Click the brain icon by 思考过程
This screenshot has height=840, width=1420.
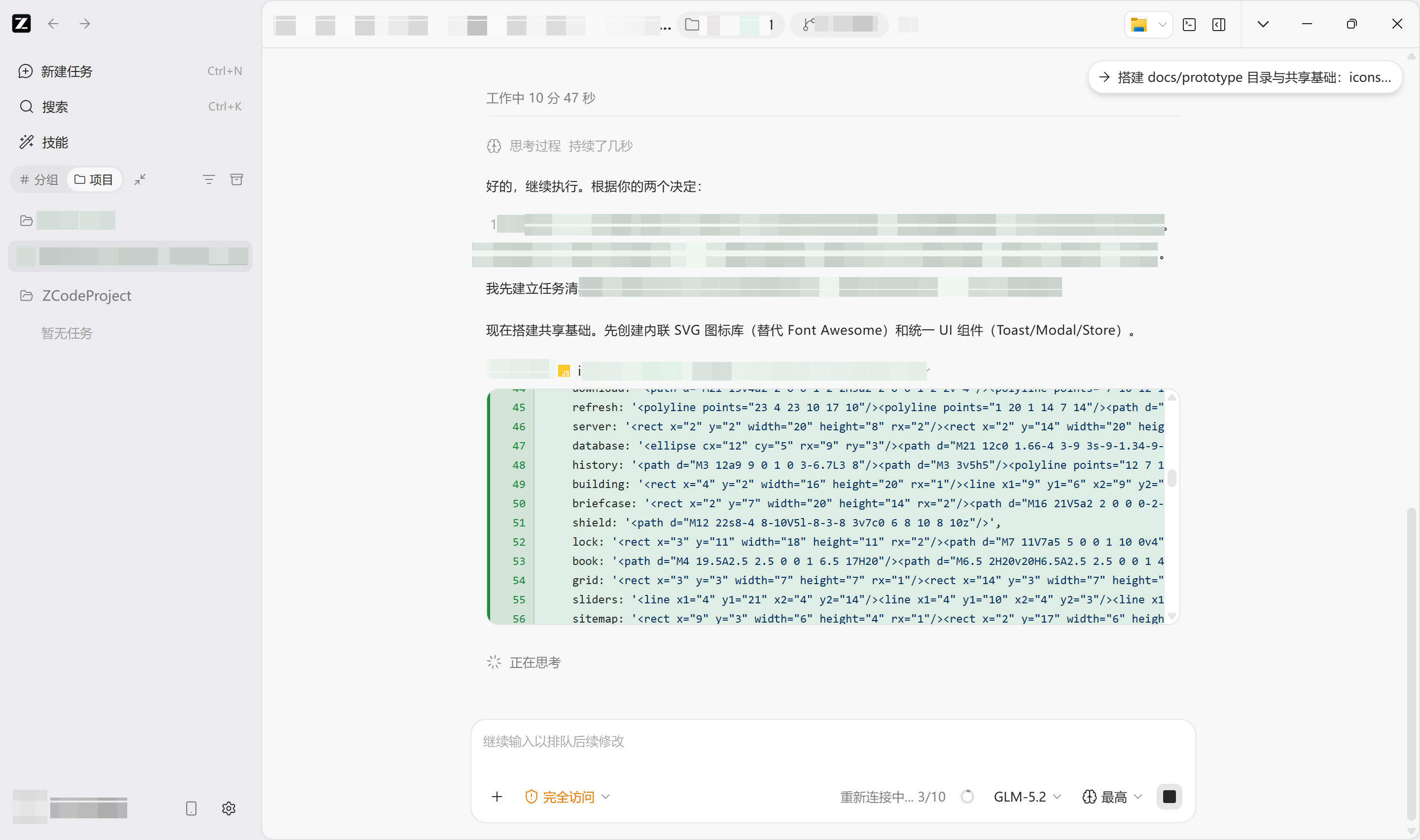pyautogui.click(x=494, y=146)
